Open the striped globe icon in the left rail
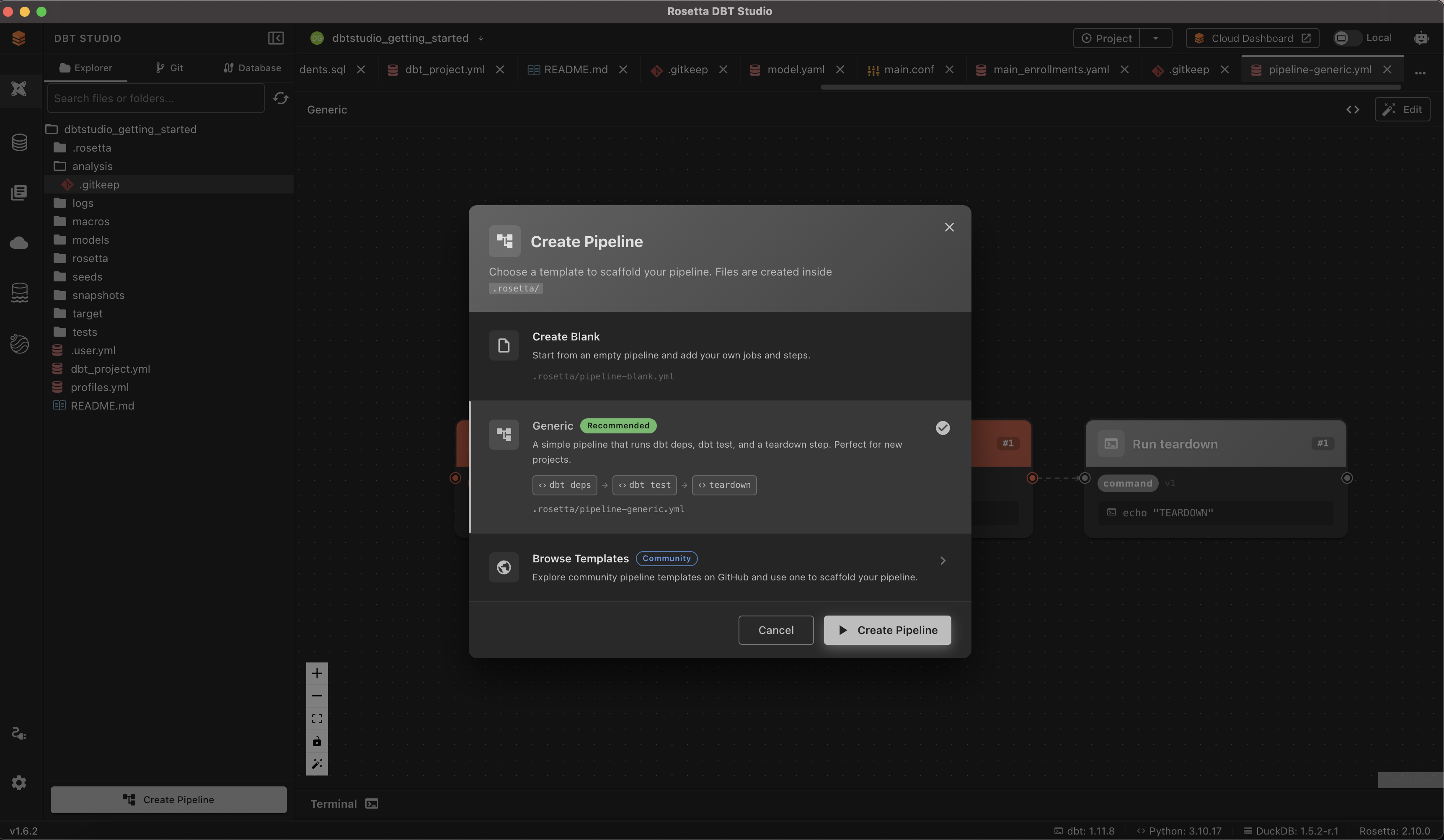This screenshot has width=1444, height=840. coord(20,343)
